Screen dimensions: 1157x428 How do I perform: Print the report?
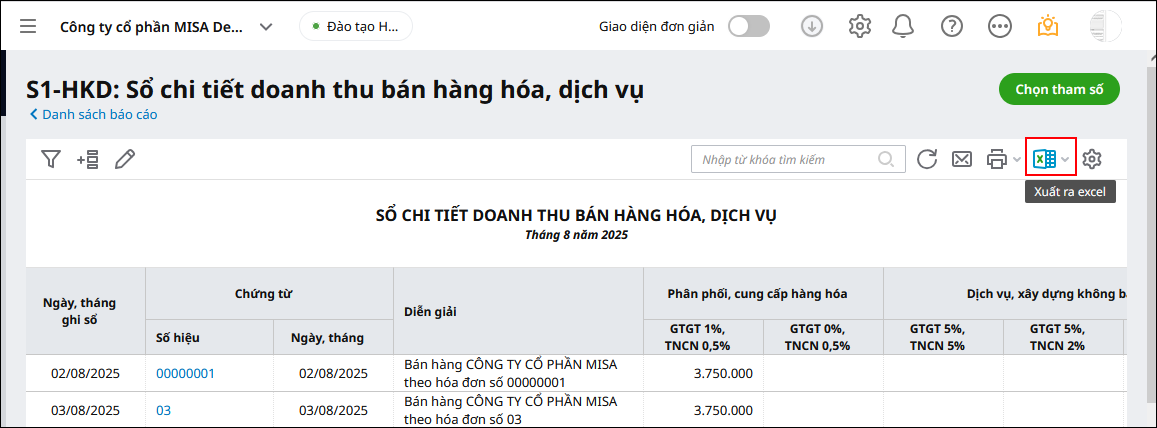point(996,159)
